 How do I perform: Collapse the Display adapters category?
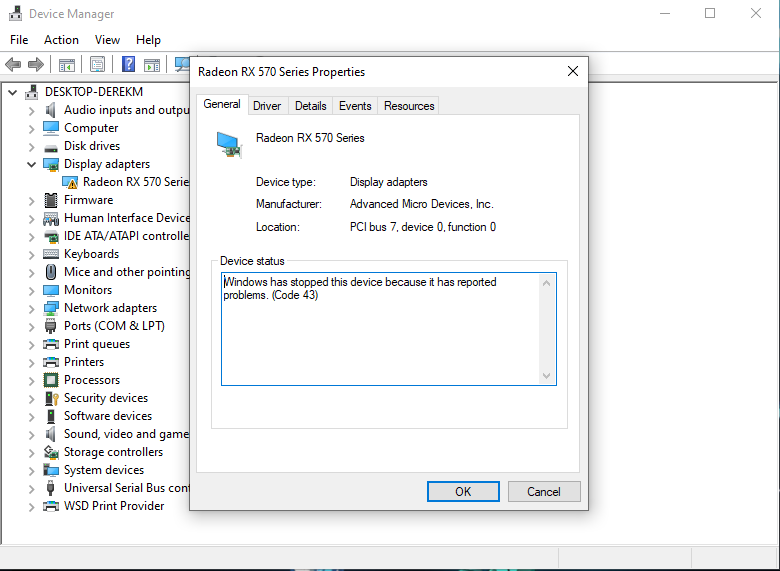click(x=31, y=164)
